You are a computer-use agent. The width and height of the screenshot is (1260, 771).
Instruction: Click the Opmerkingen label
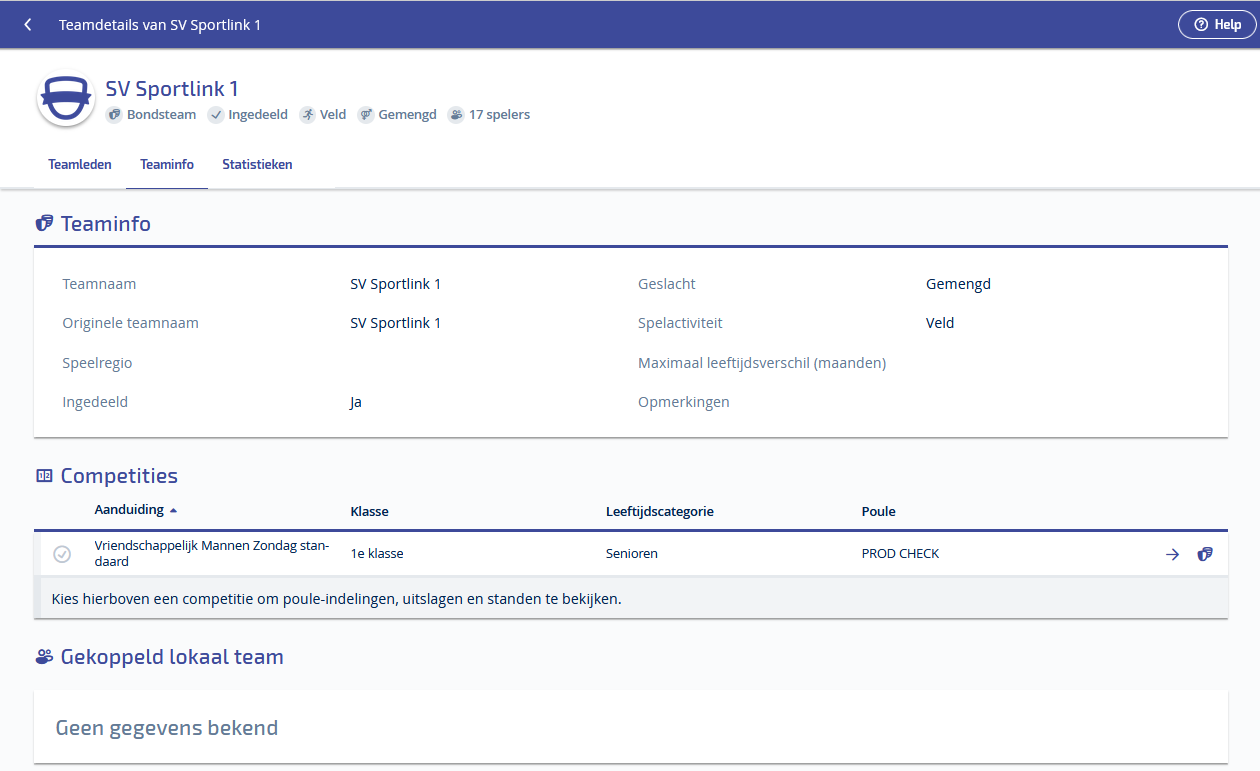point(684,402)
